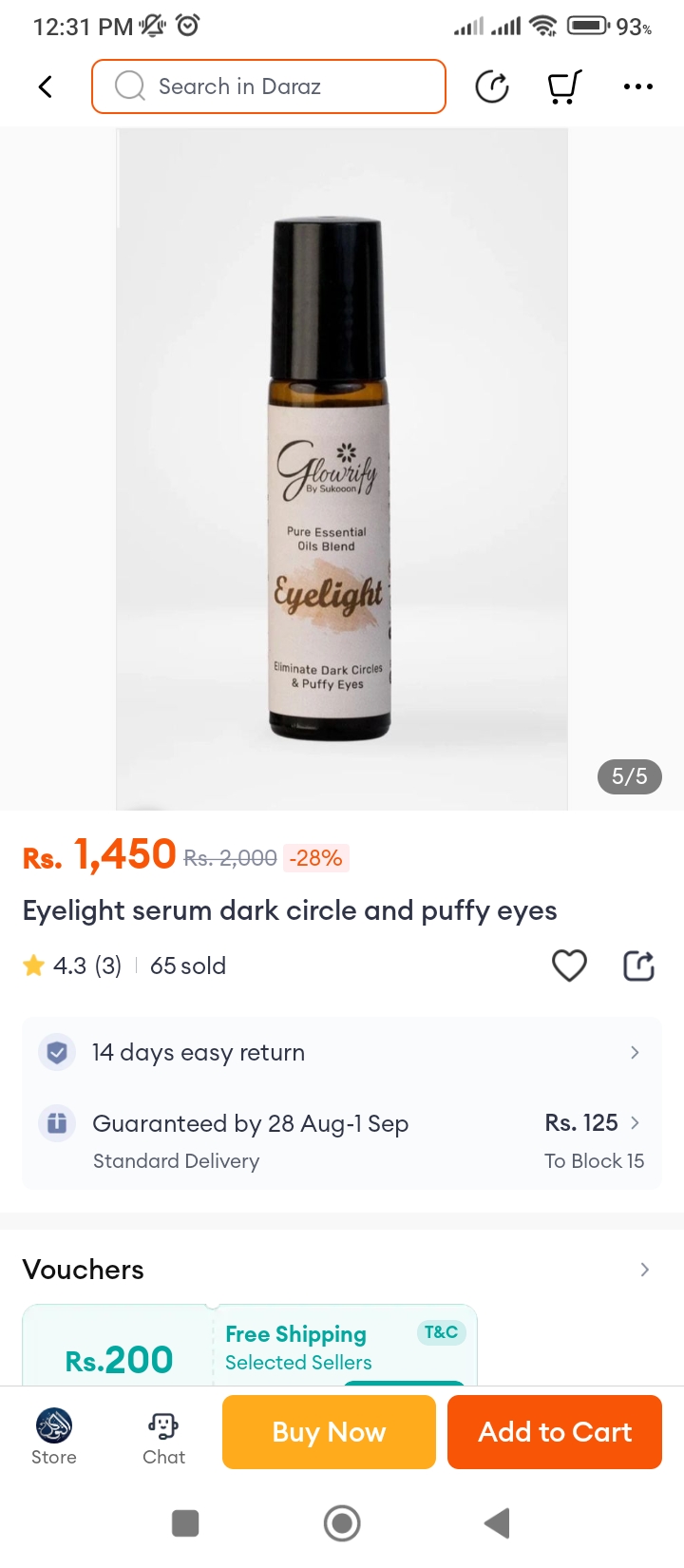Claim the Rs.200 Free Shipping voucher
The image size is (684, 1568).
click(250, 1345)
